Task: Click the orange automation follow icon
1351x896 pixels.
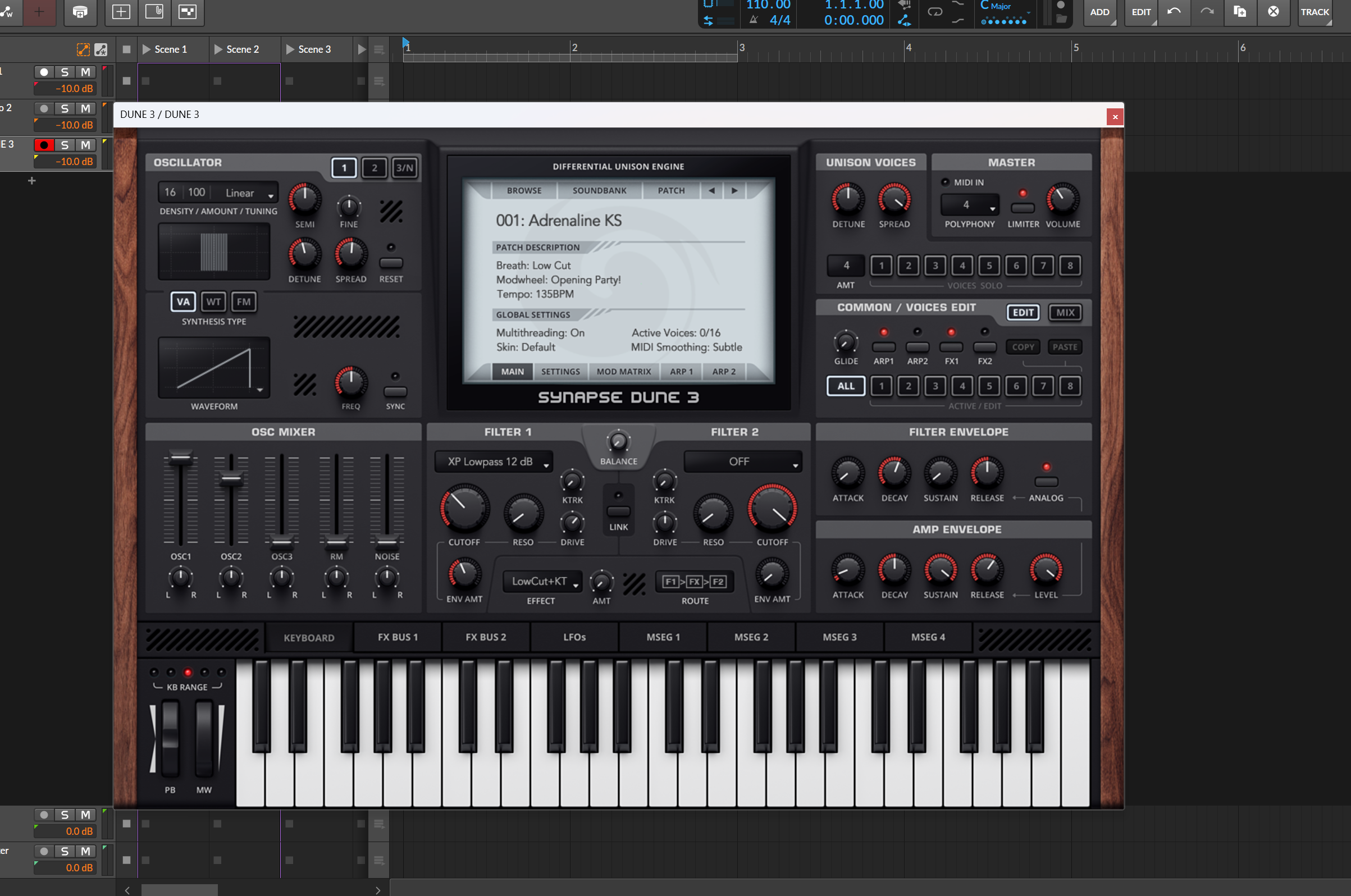Action: [x=83, y=50]
